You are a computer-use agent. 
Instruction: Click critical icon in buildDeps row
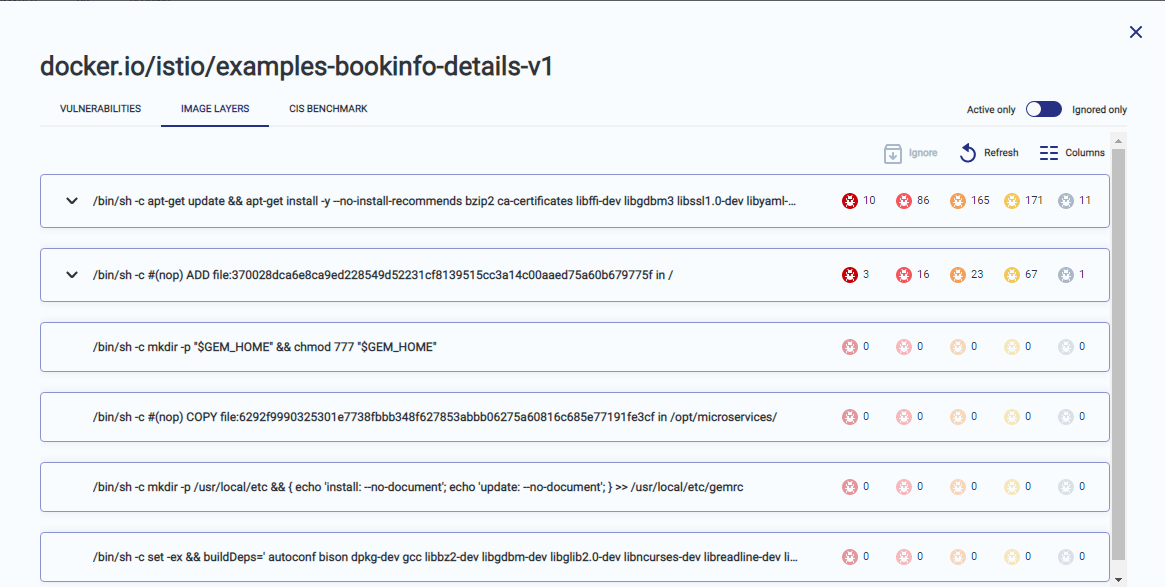pos(849,557)
